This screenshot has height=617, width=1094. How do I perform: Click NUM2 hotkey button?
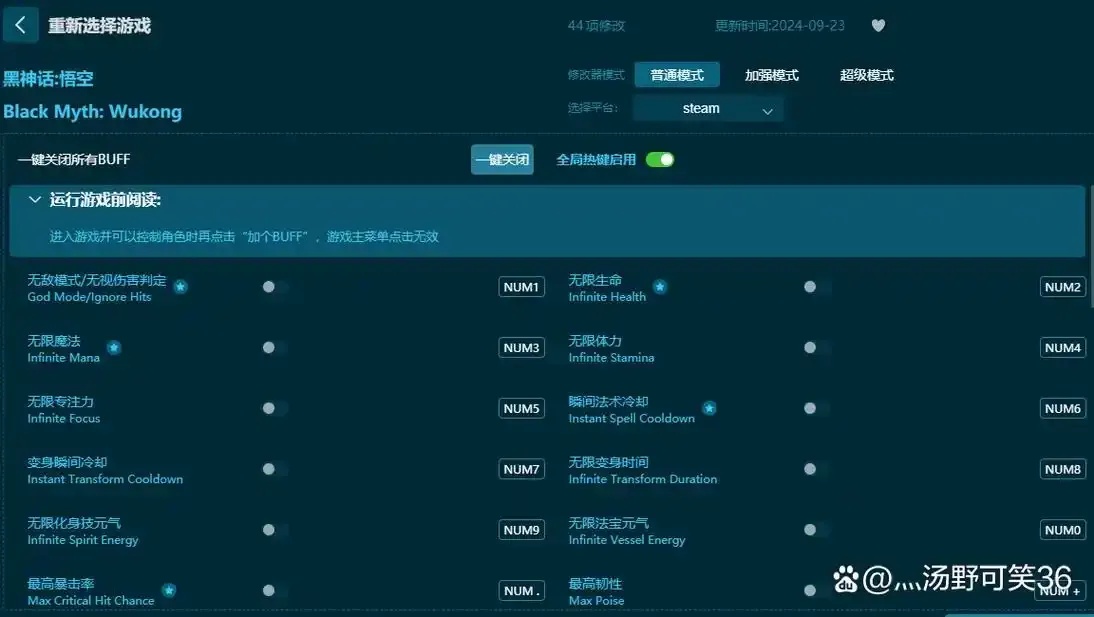click(1063, 287)
